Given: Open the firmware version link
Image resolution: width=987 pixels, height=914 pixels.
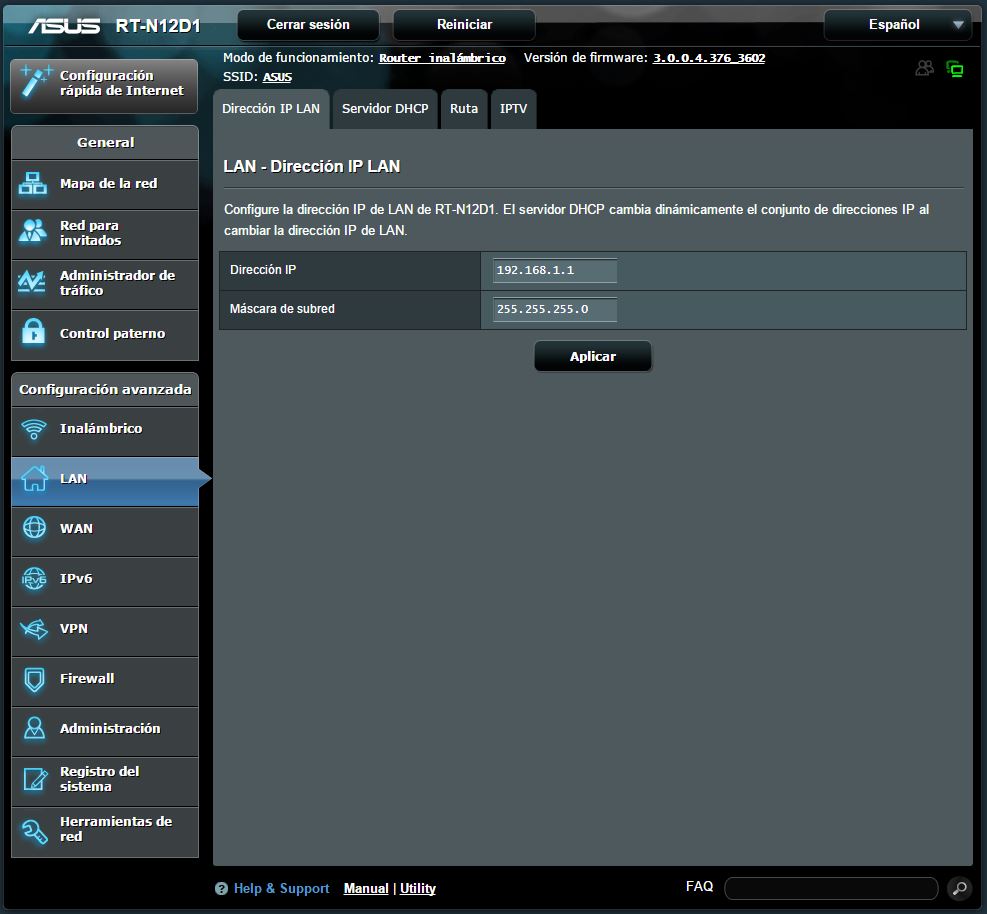Looking at the screenshot, I should [709, 58].
